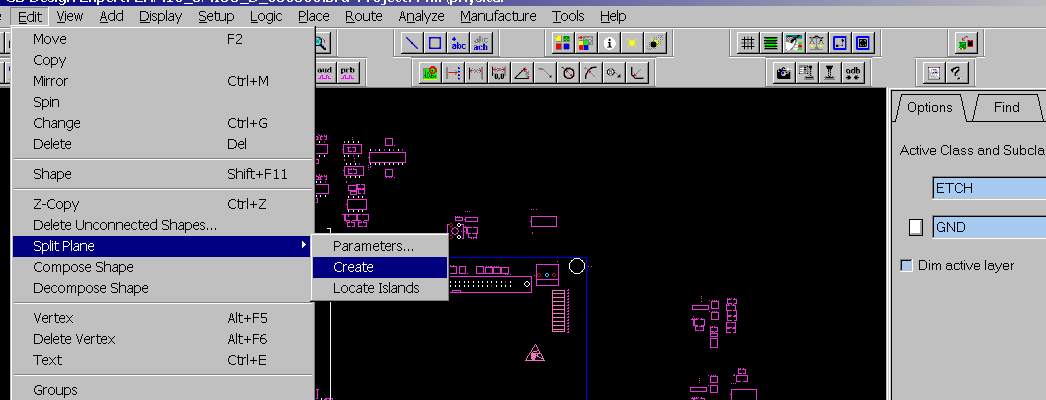
Task: Select Z-Copy from the Edit menu
Action: 162,204
